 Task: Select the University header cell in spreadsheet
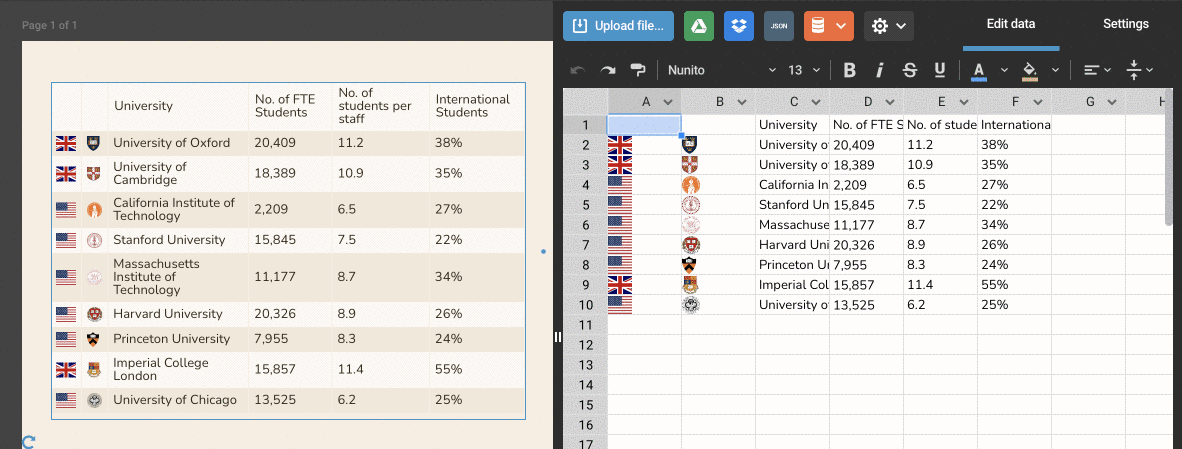tap(792, 124)
